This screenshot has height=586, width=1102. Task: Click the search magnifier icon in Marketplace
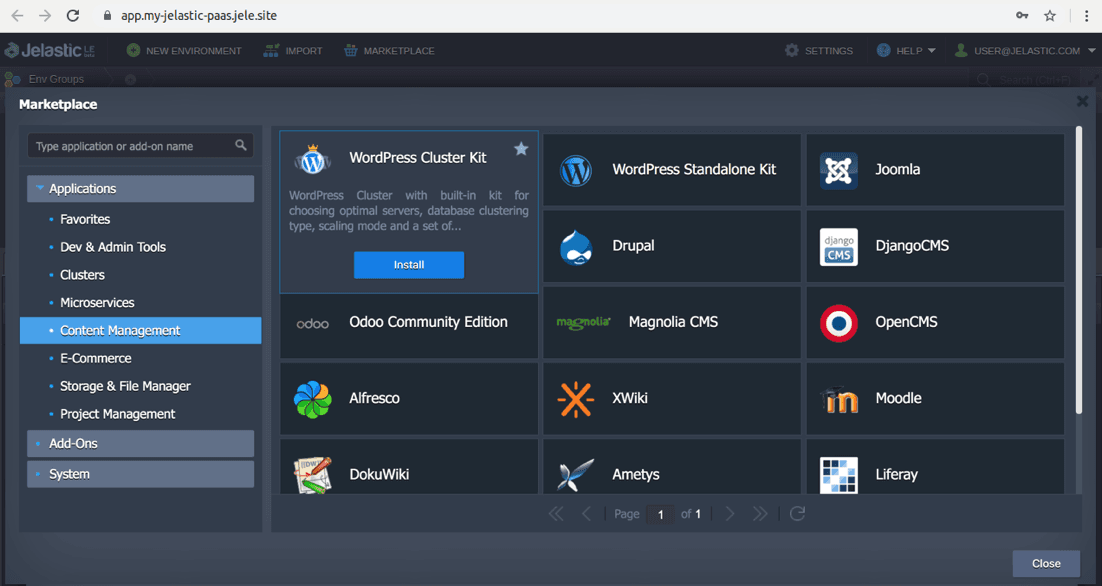pyautogui.click(x=241, y=145)
